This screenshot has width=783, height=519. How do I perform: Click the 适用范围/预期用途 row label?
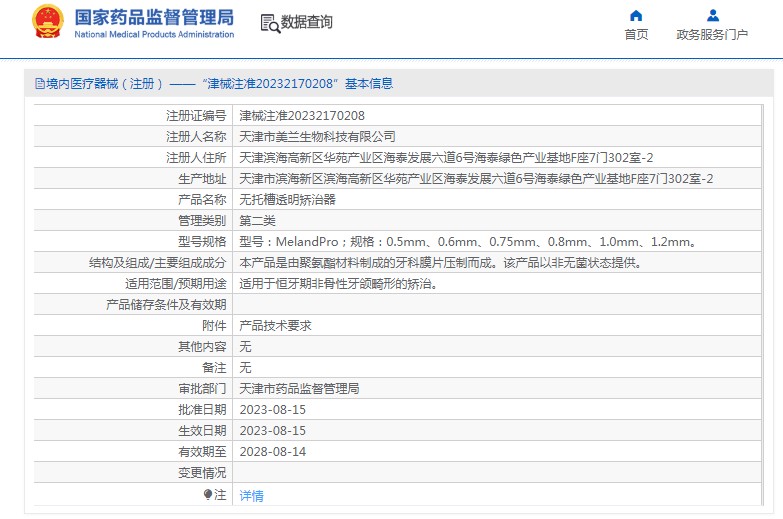pos(176,284)
